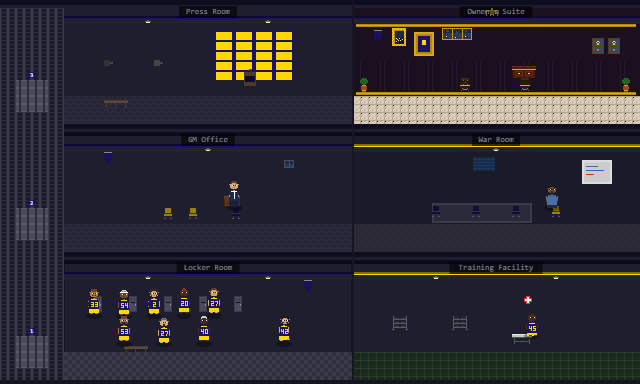
Task: Click the whiteboard in the War Room
Action: coord(597,172)
